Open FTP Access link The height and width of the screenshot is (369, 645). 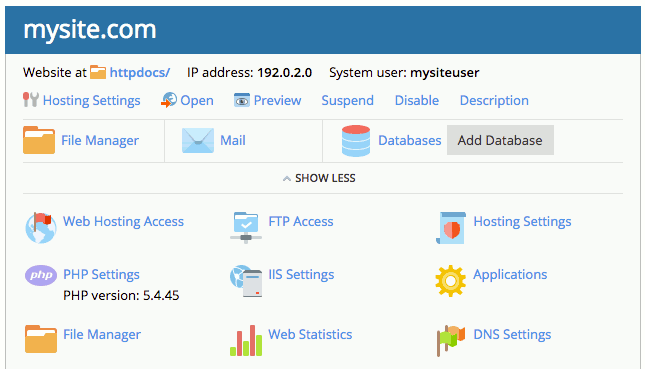pos(301,221)
